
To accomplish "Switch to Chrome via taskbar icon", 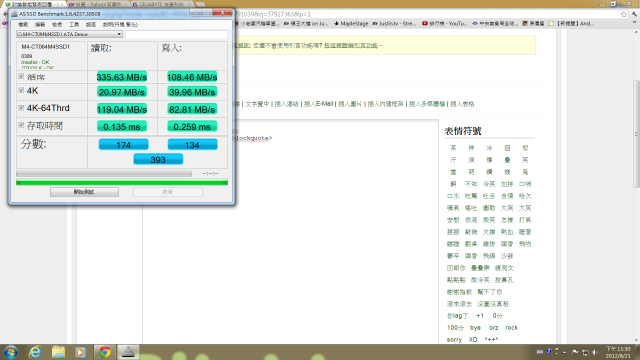I will tap(104, 351).
